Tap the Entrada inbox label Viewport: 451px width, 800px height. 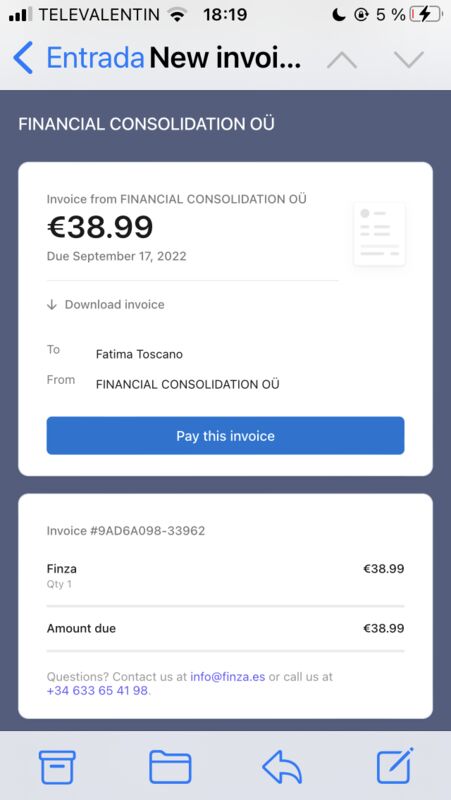tap(95, 59)
